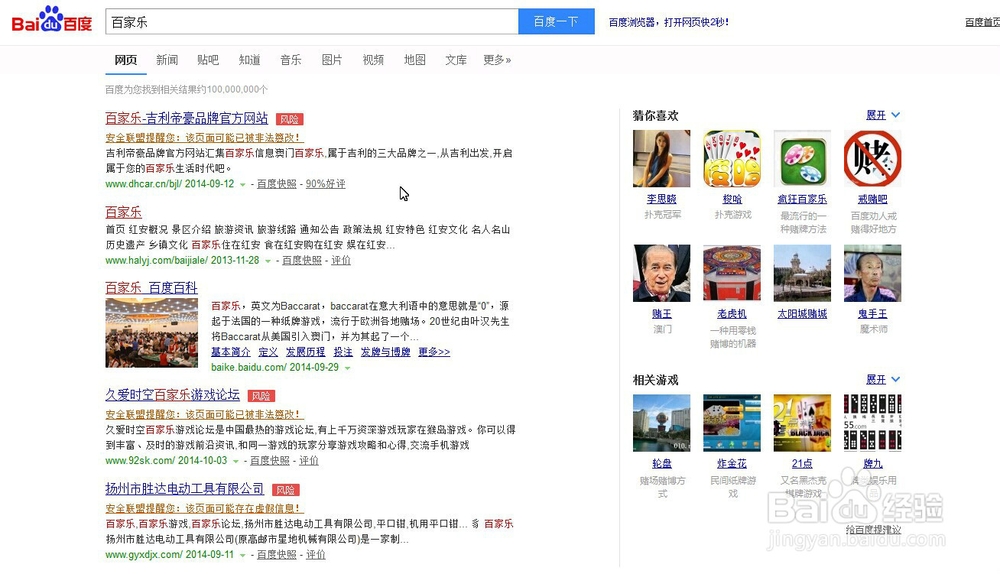Open 百度快照 for the halyj.com result
1000x574 pixels.
[x=302, y=260]
